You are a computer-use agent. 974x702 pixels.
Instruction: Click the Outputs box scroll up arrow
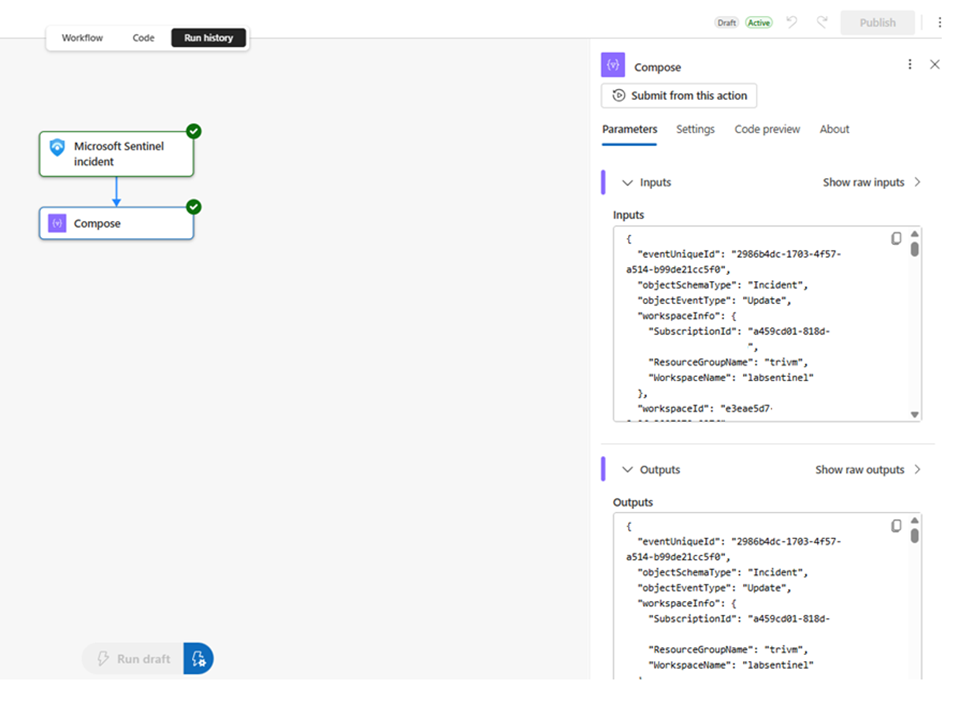coord(914,521)
